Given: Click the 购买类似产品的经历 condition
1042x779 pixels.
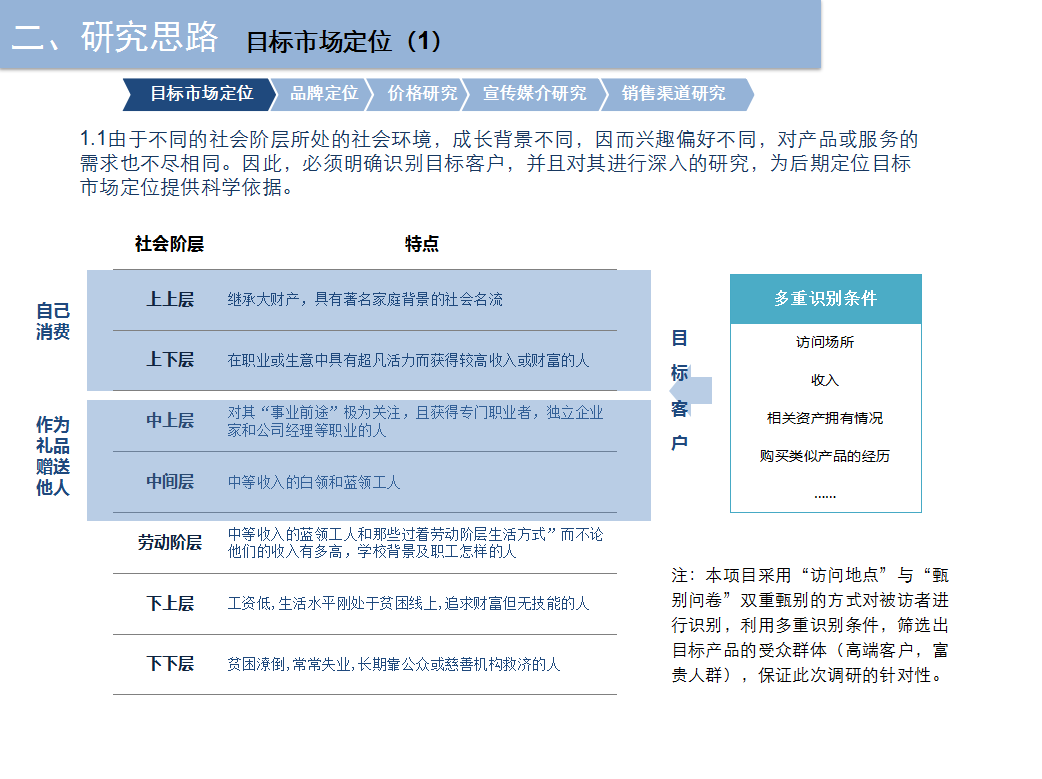Looking at the screenshot, I should pyautogui.click(x=825, y=456).
